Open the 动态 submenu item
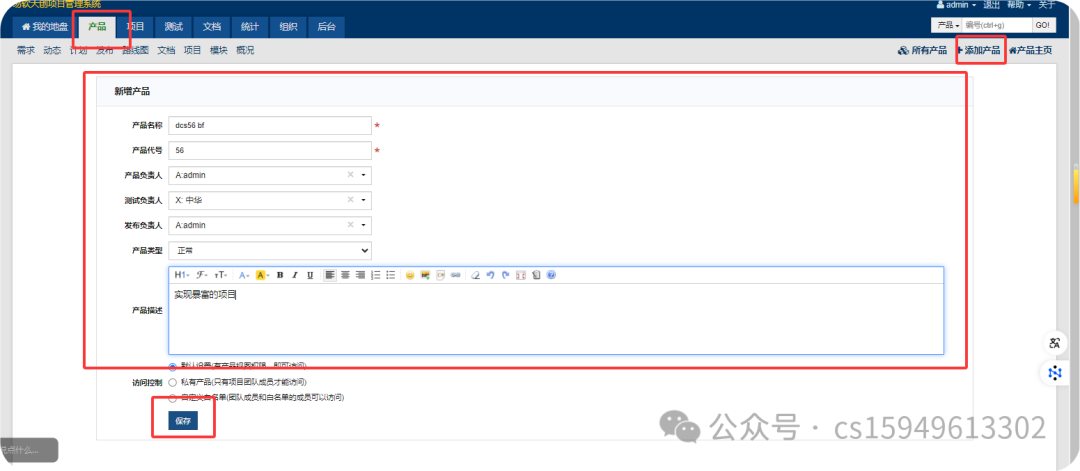The image size is (1080, 471). tap(52, 50)
